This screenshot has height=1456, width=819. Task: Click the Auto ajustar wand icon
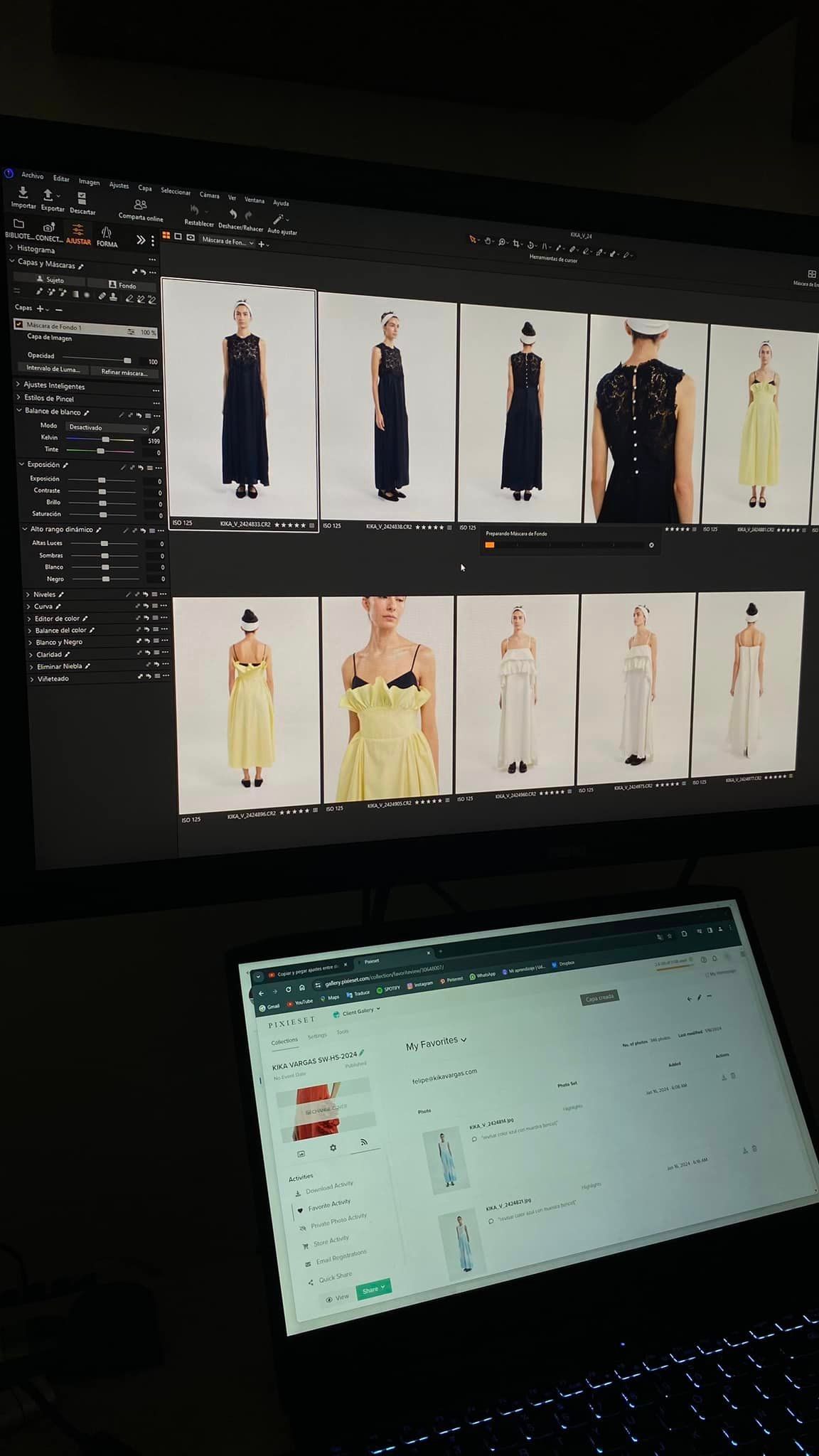278,219
